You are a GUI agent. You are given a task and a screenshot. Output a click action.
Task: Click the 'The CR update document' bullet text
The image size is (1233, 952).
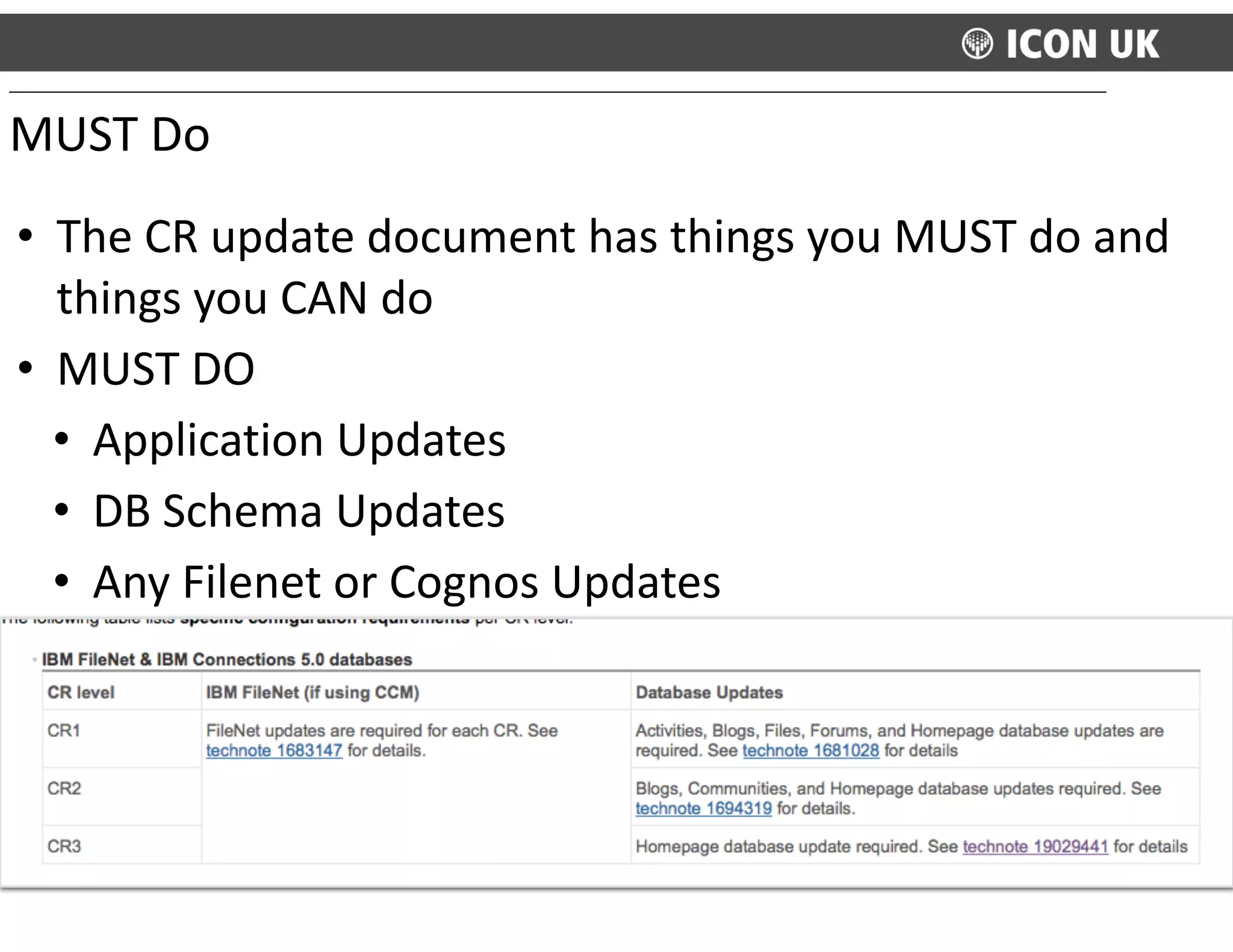click(x=613, y=267)
